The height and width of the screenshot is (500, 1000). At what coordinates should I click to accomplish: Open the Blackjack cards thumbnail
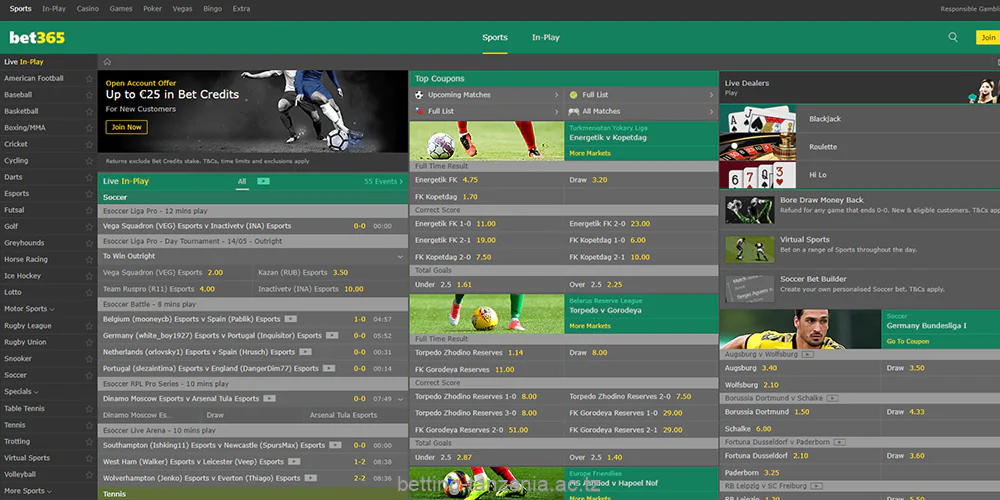(x=758, y=119)
